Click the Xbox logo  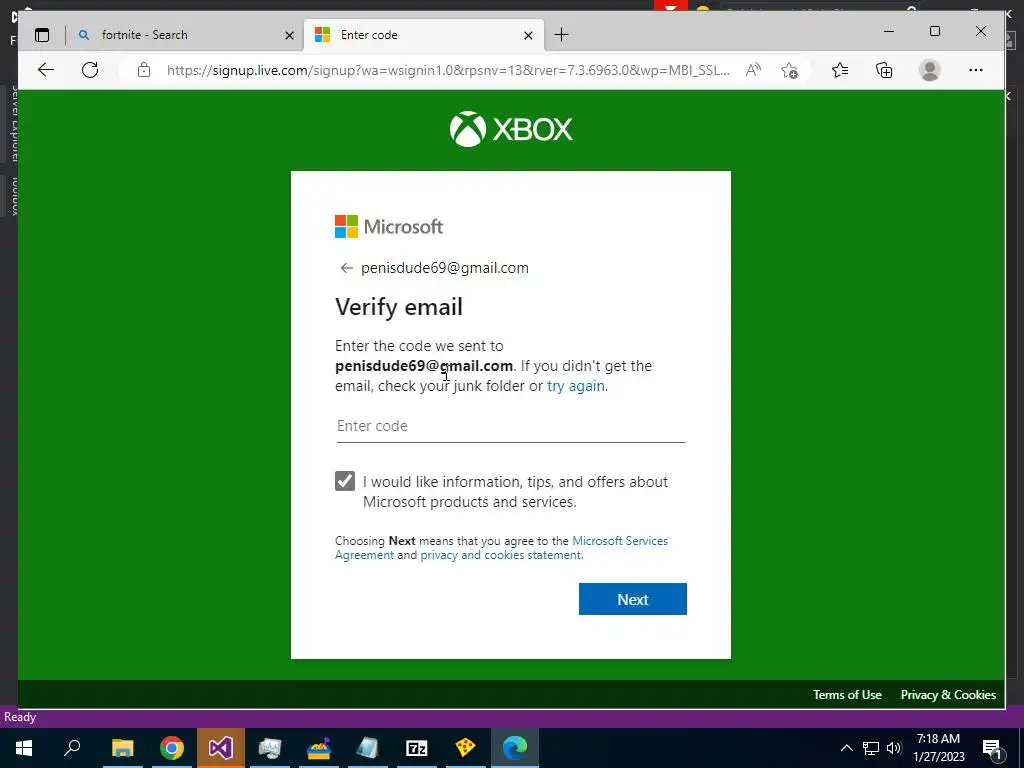coord(511,129)
